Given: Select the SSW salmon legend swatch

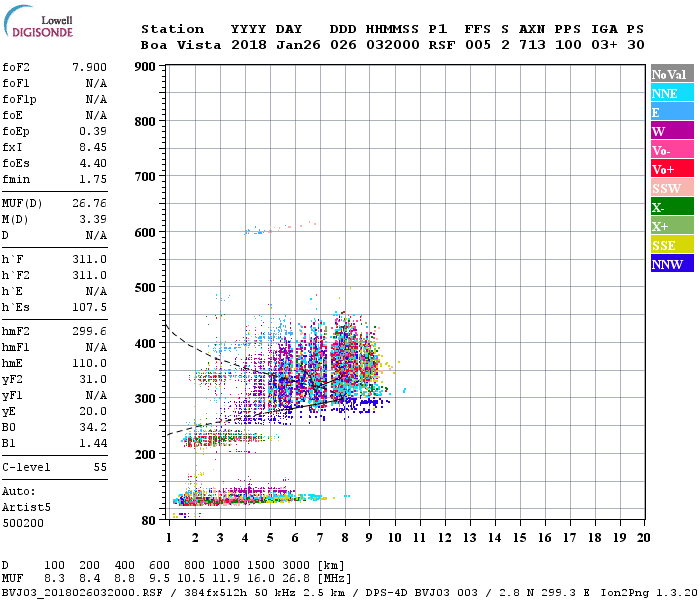Looking at the screenshot, I should (672, 188).
